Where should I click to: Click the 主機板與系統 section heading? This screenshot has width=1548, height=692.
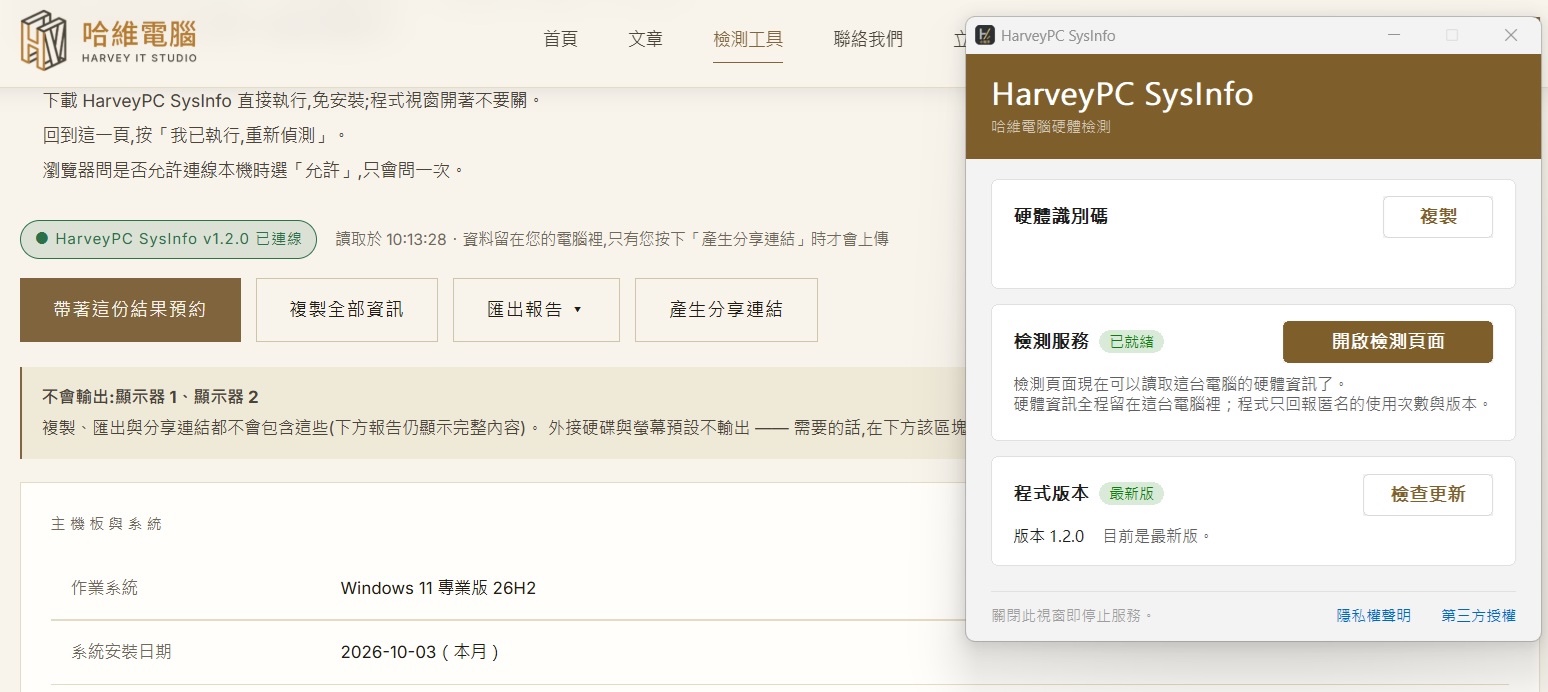tap(106, 524)
